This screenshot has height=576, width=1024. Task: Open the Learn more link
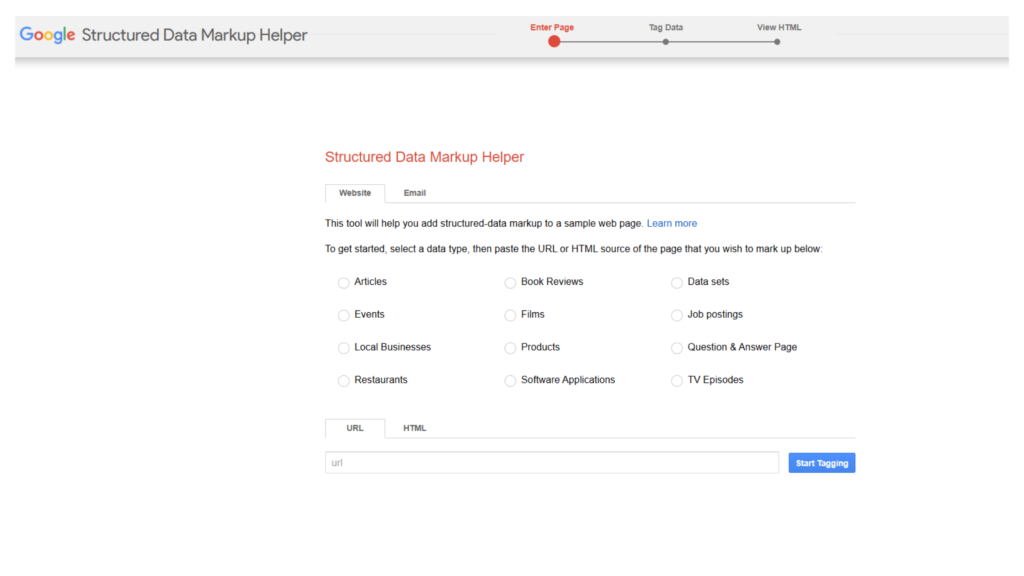(671, 223)
